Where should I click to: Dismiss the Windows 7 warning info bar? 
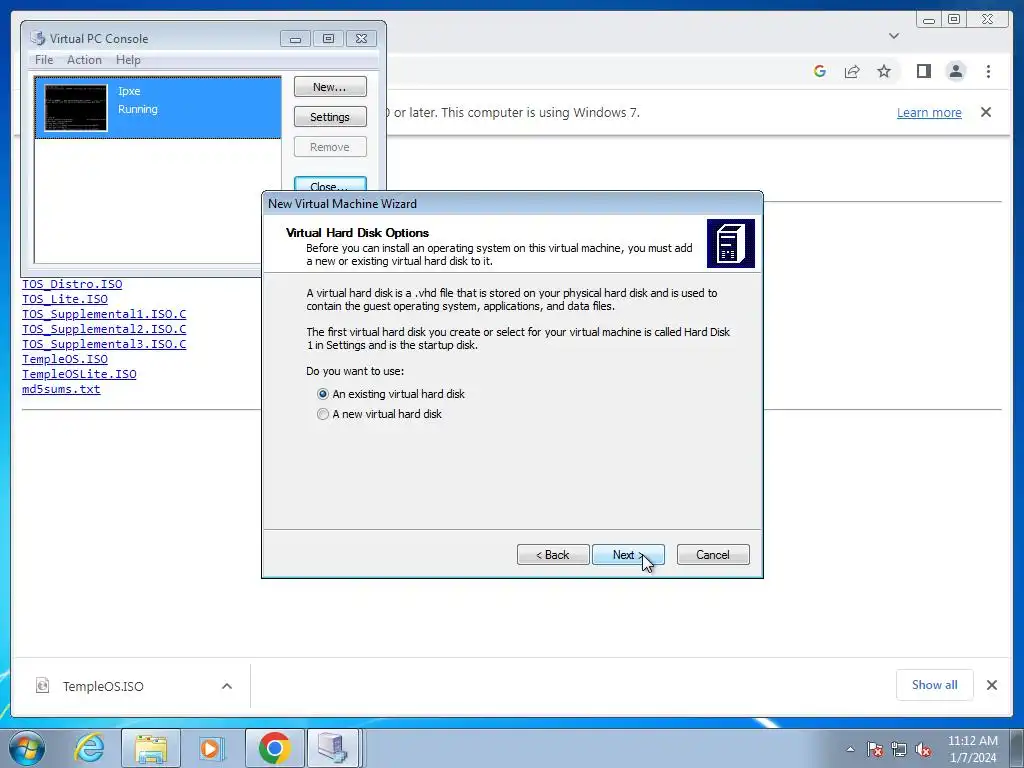coord(986,112)
